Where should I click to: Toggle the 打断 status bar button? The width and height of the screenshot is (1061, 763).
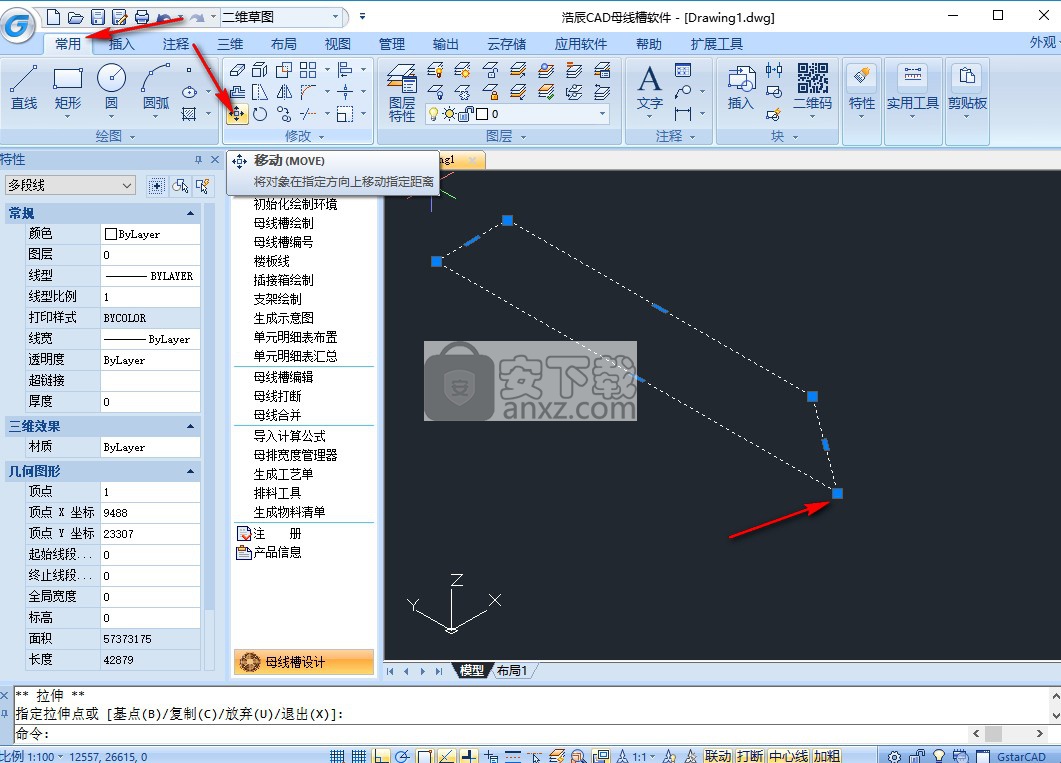pyautogui.click(x=750, y=756)
